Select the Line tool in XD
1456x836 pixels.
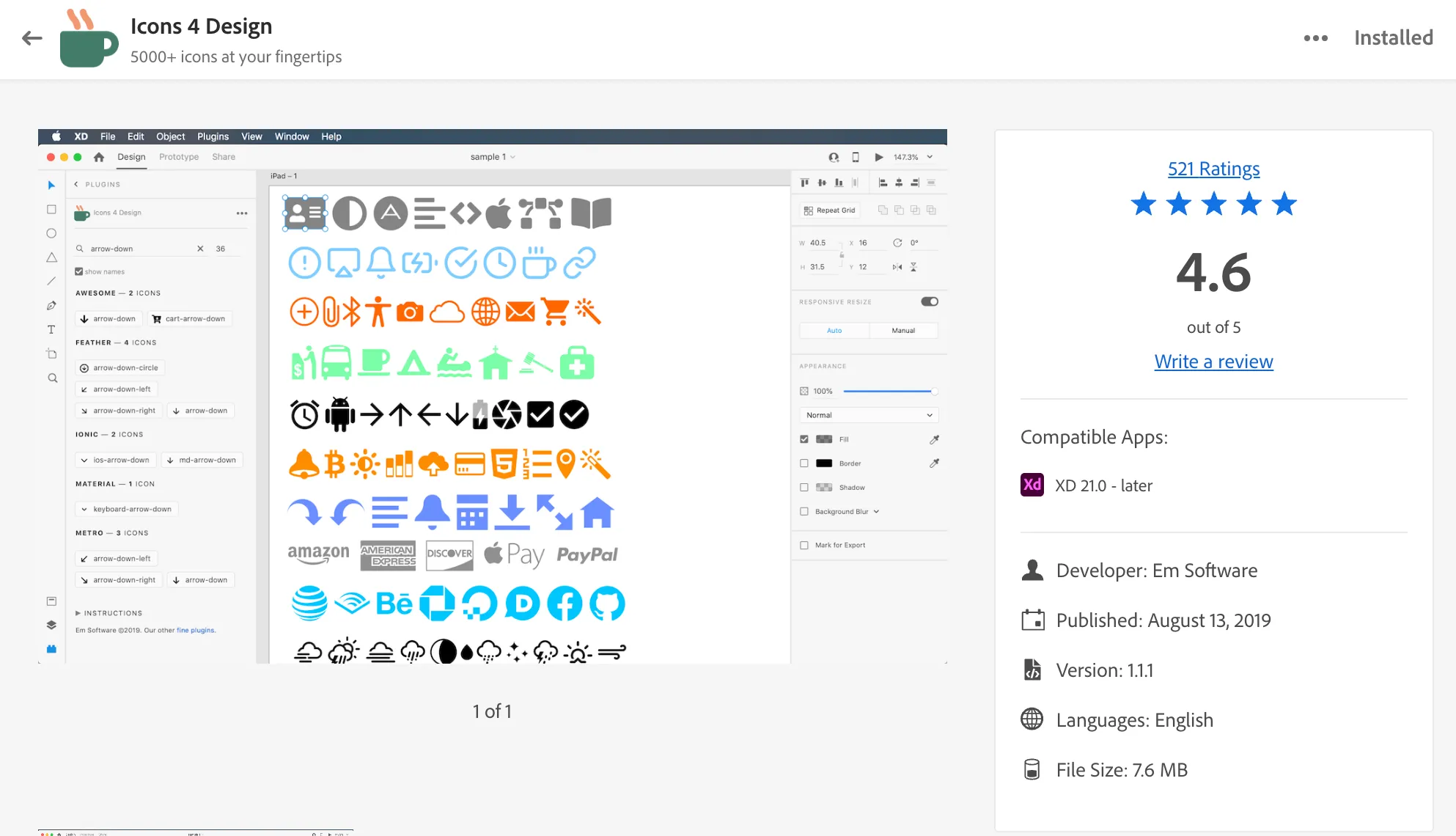[x=51, y=281]
